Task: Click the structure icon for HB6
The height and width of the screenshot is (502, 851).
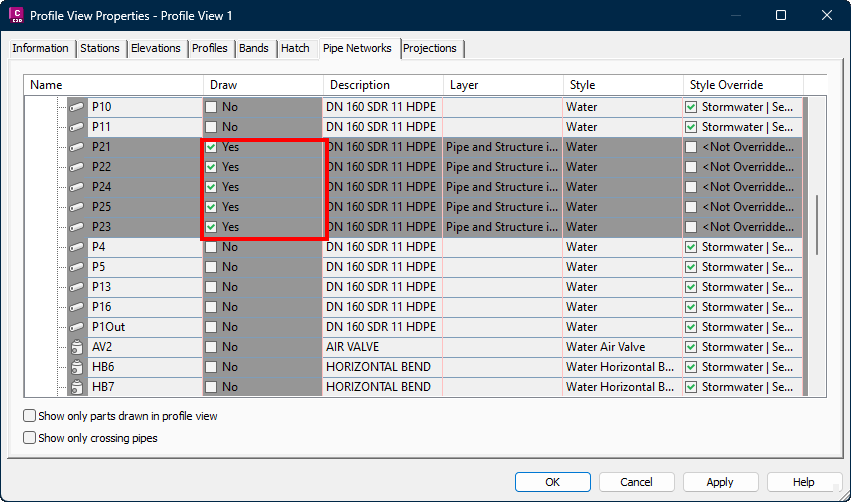Action: click(77, 367)
